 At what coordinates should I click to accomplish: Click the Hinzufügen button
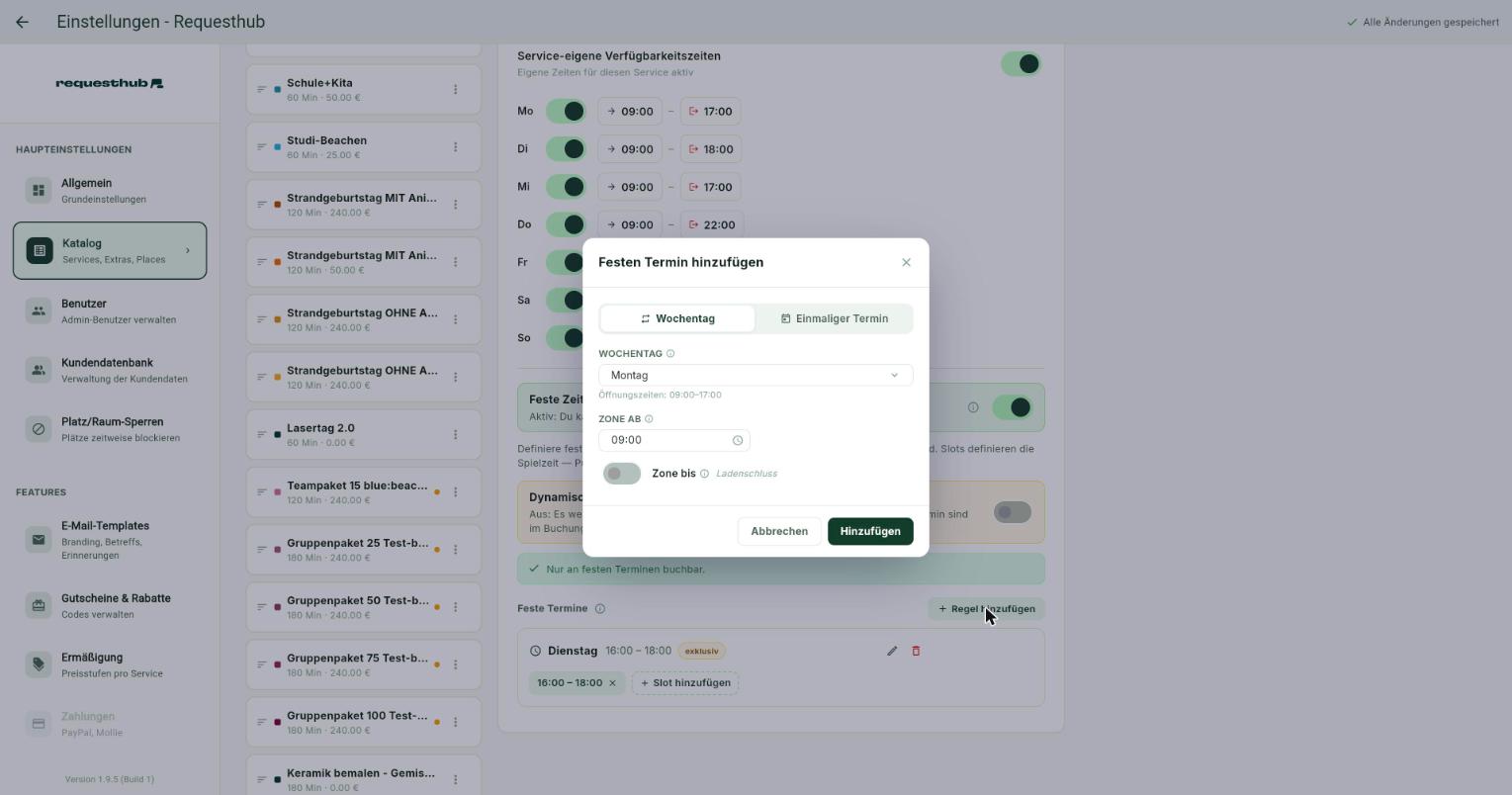[x=870, y=531]
